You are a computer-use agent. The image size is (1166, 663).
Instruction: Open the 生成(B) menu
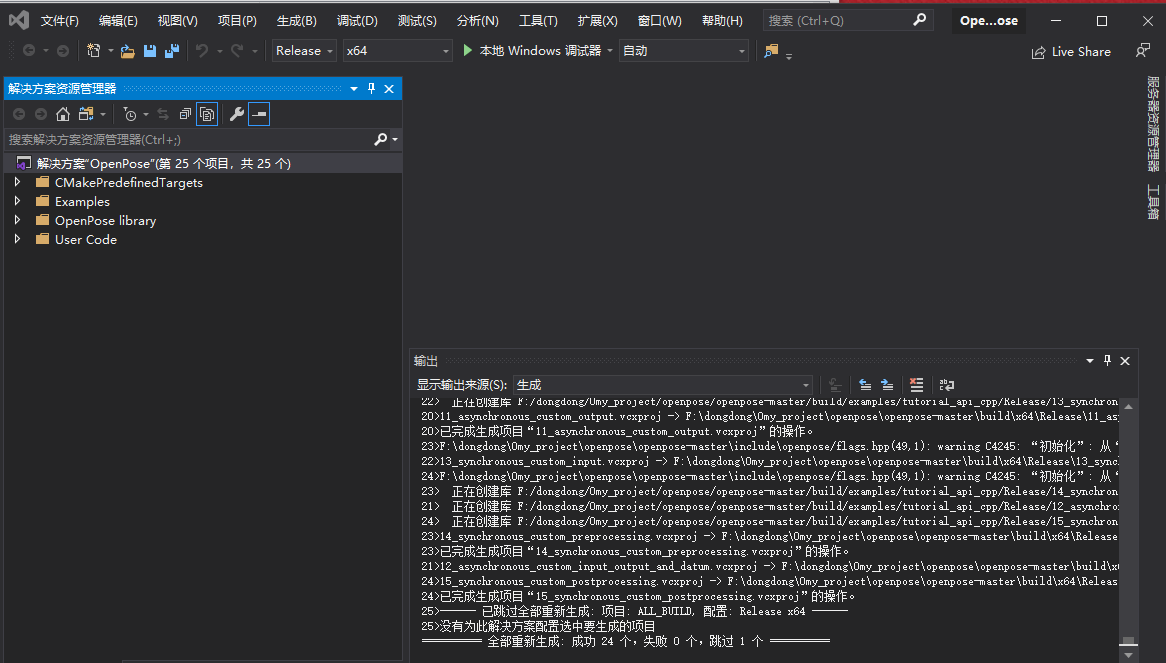pyautogui.click(x=297, y=20)
